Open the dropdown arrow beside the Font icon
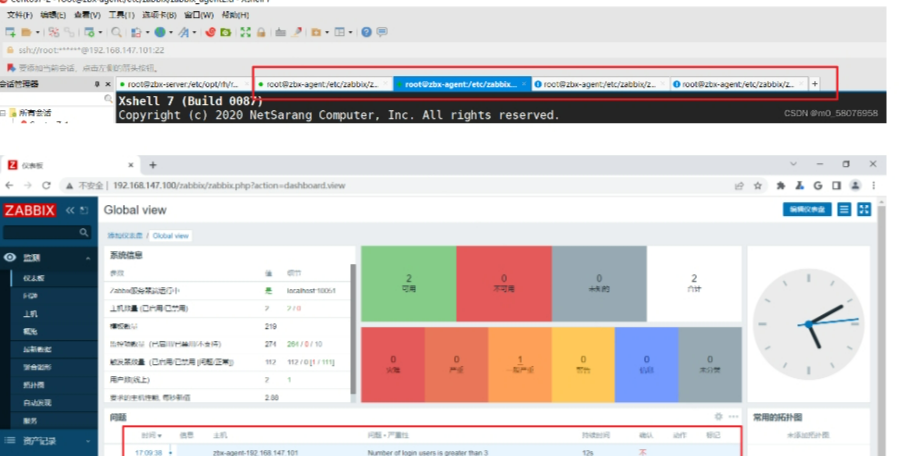Screen dimensions: 905x456 click(x=194, y=32)
